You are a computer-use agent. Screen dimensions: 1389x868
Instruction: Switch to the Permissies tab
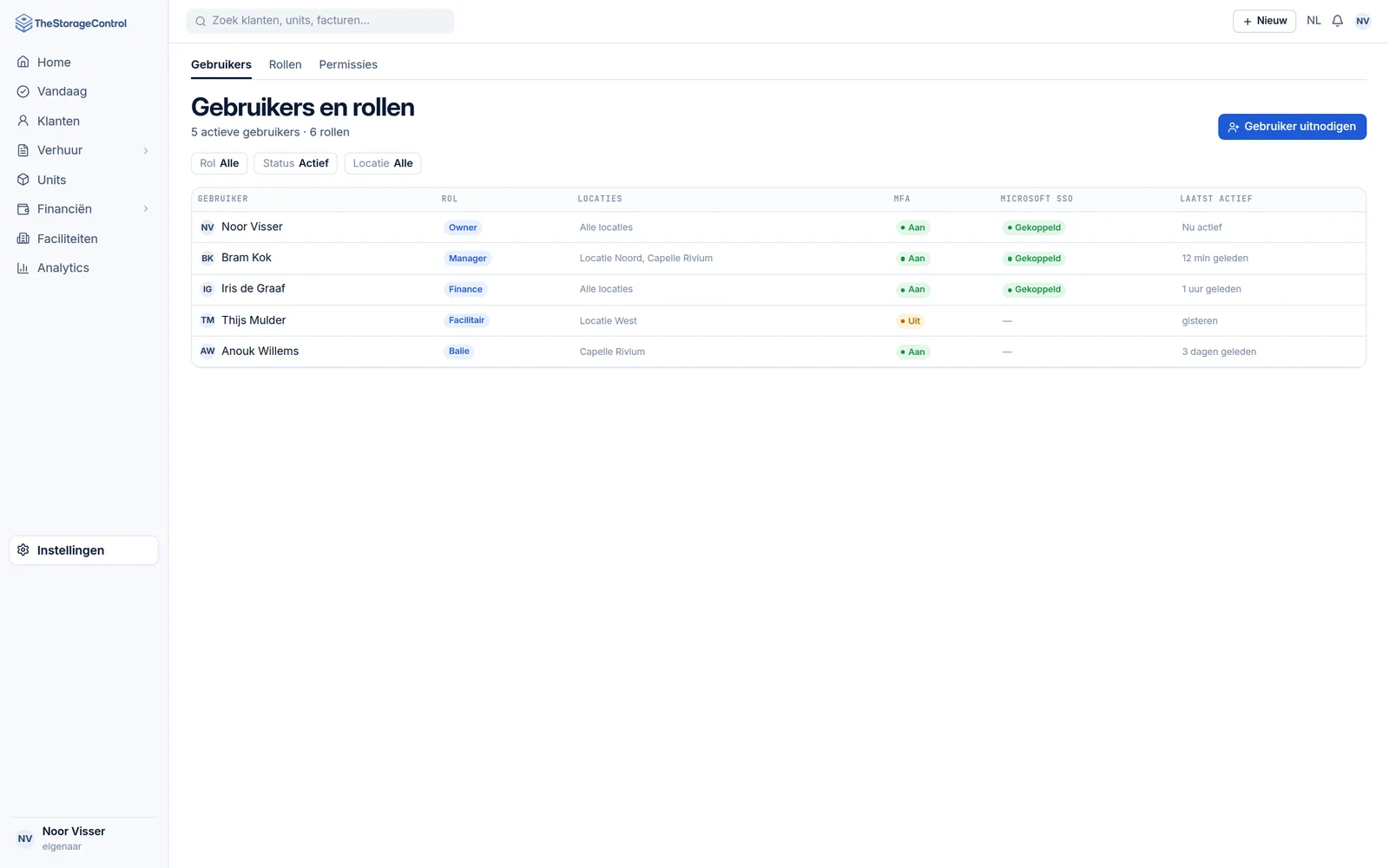(348, 64)
